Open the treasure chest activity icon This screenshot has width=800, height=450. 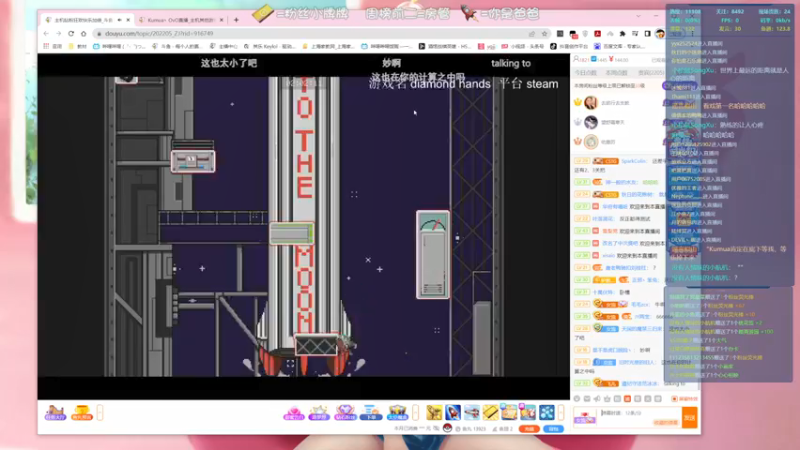click(x=397, y=412)
